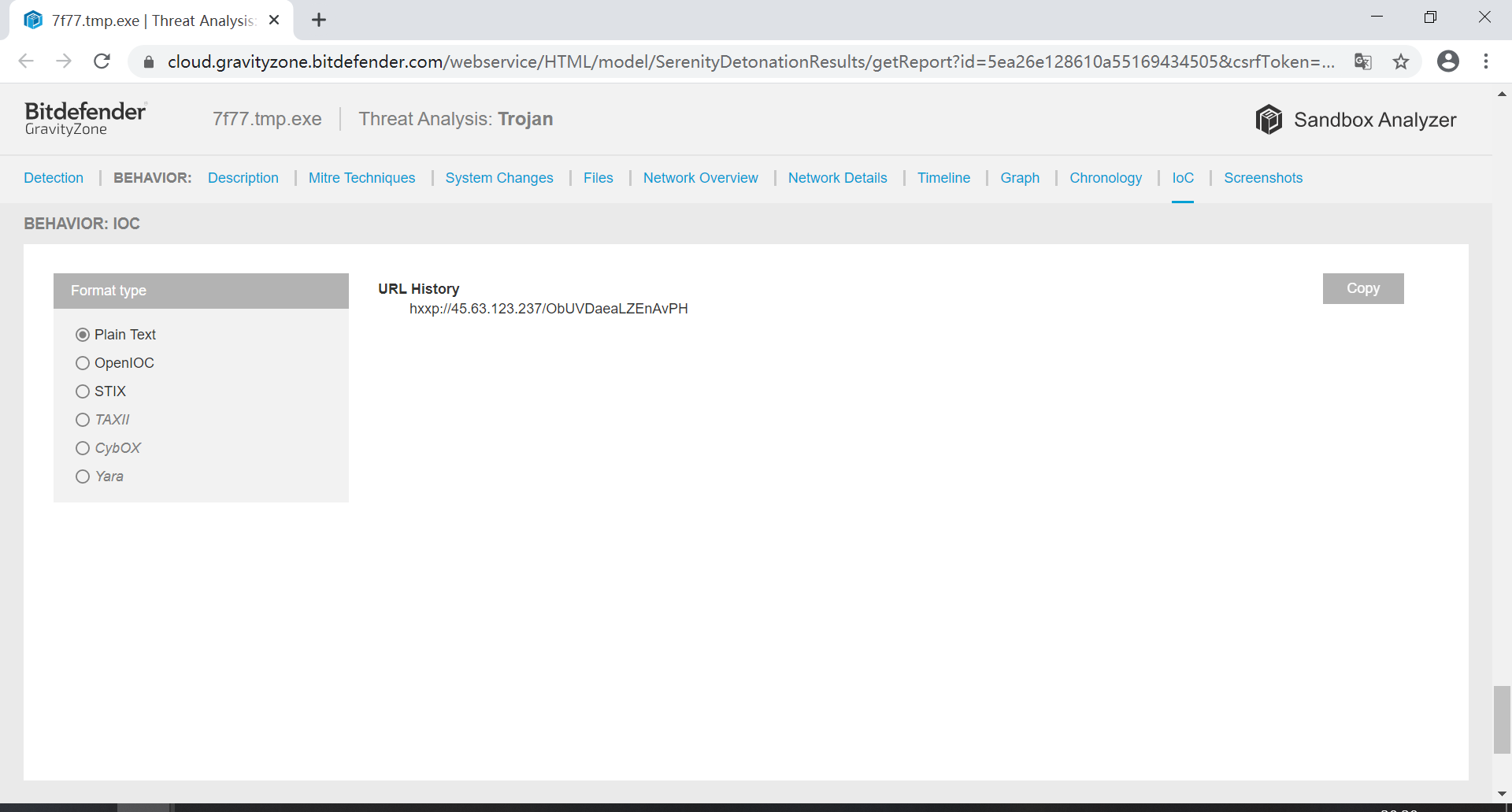Click the page vertical scrollbar thumb

[x=1502, y=720]
